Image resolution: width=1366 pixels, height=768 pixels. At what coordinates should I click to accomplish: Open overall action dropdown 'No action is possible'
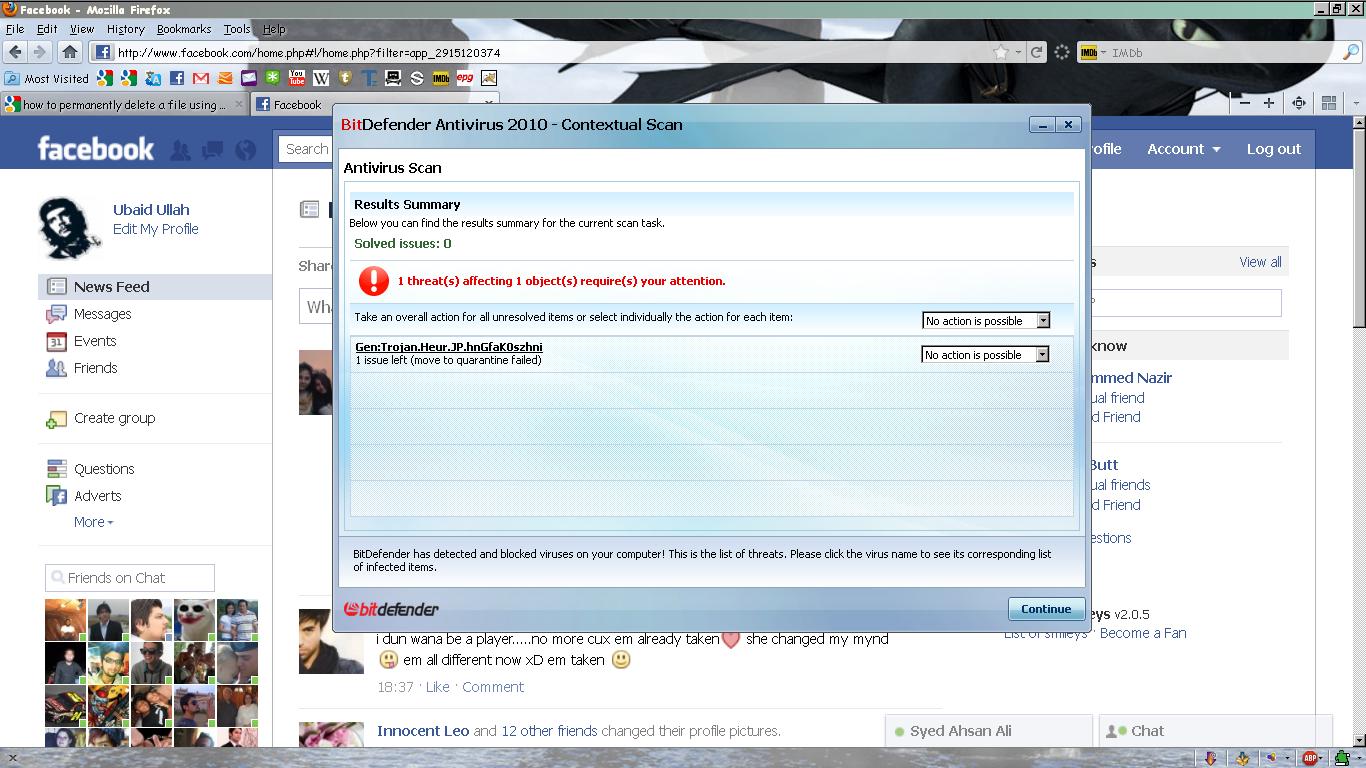tap(985, 321)
